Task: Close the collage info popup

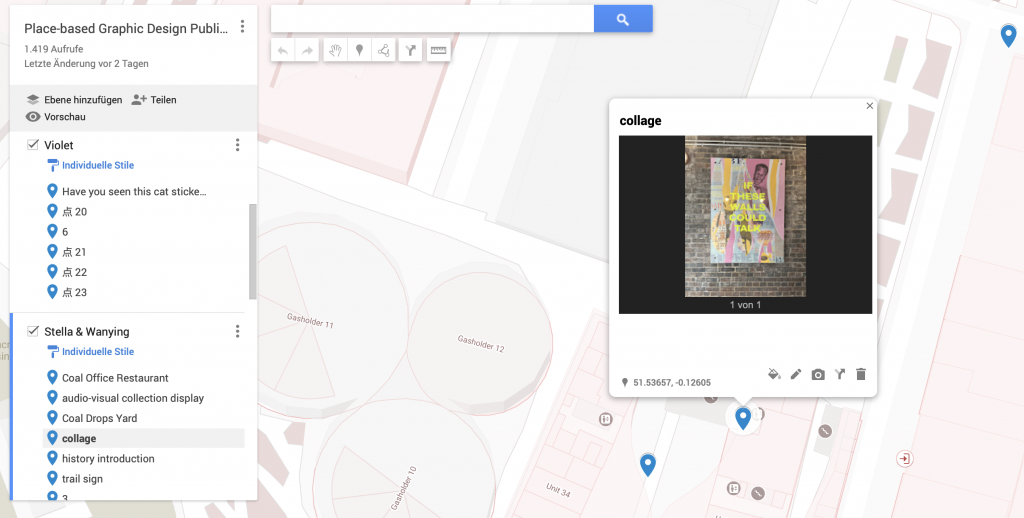Action: coord(869,106)
